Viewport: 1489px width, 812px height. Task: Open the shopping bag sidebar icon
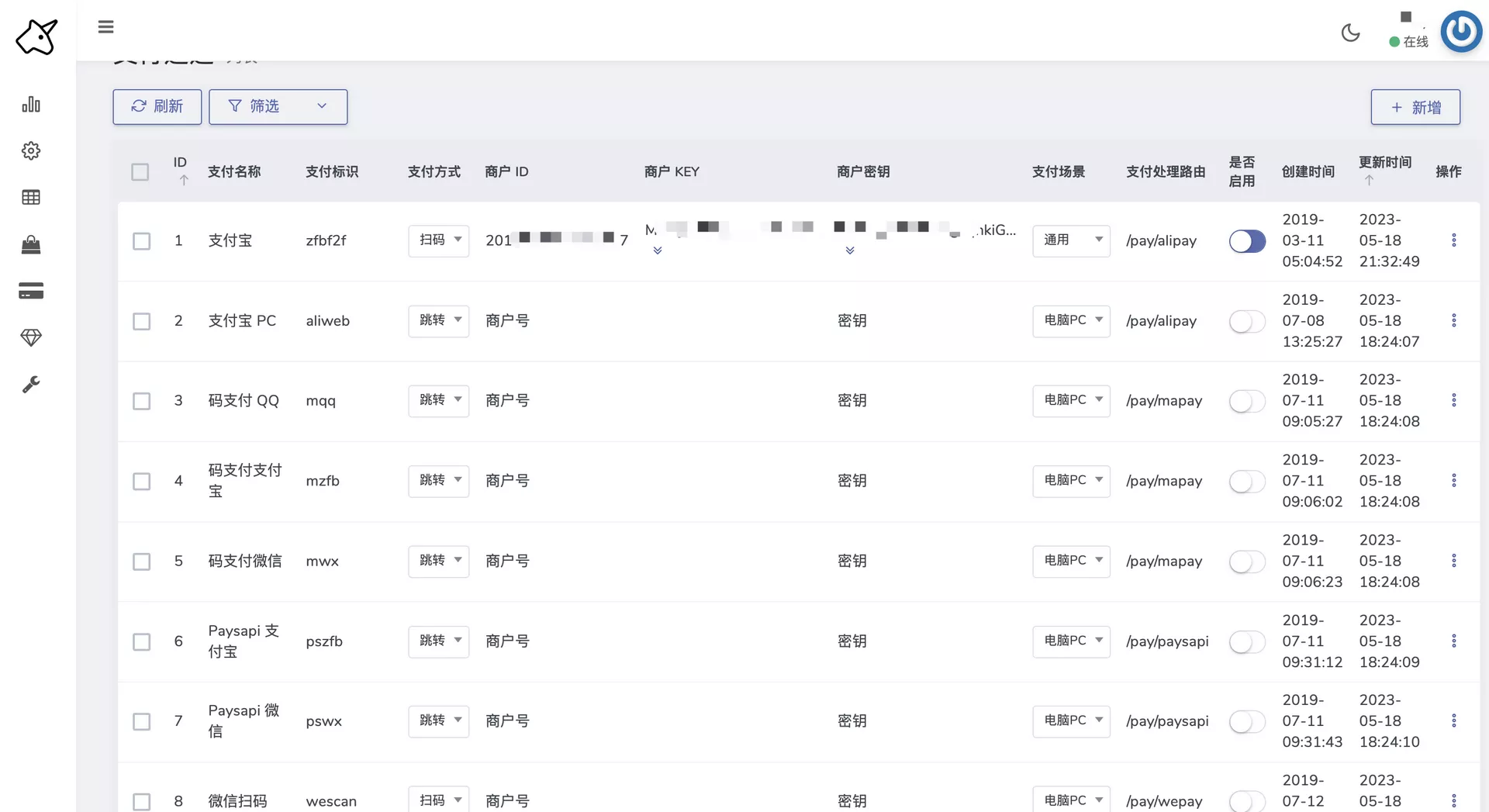pos(31,245)
